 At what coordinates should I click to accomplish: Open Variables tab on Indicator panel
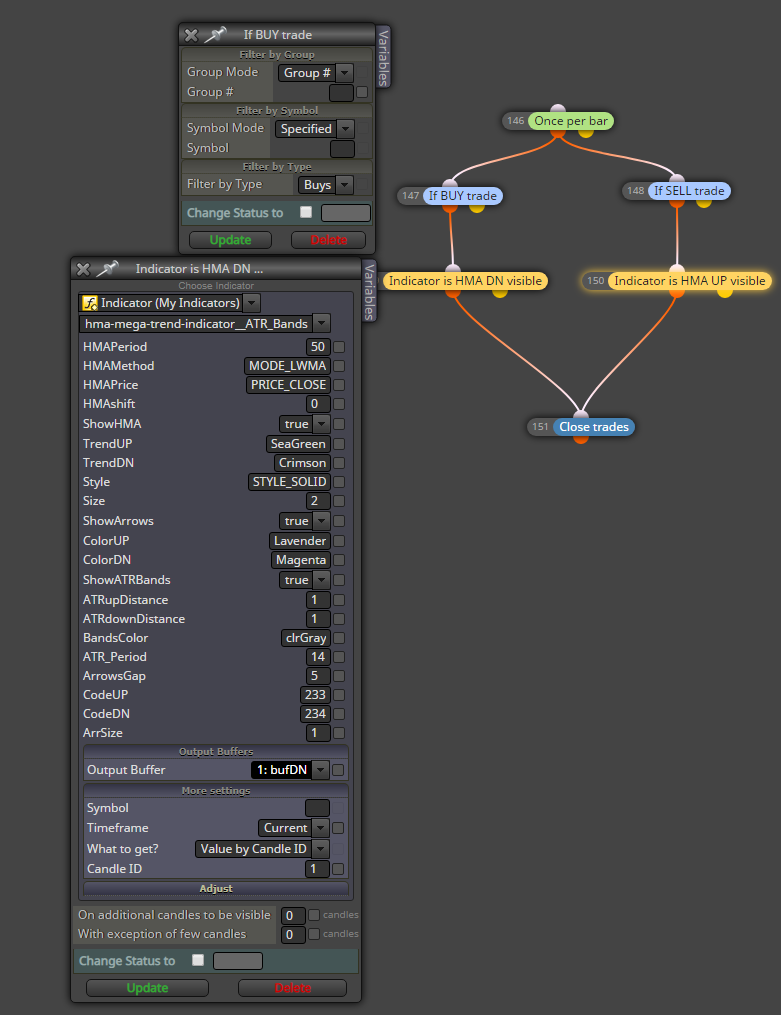369,291
